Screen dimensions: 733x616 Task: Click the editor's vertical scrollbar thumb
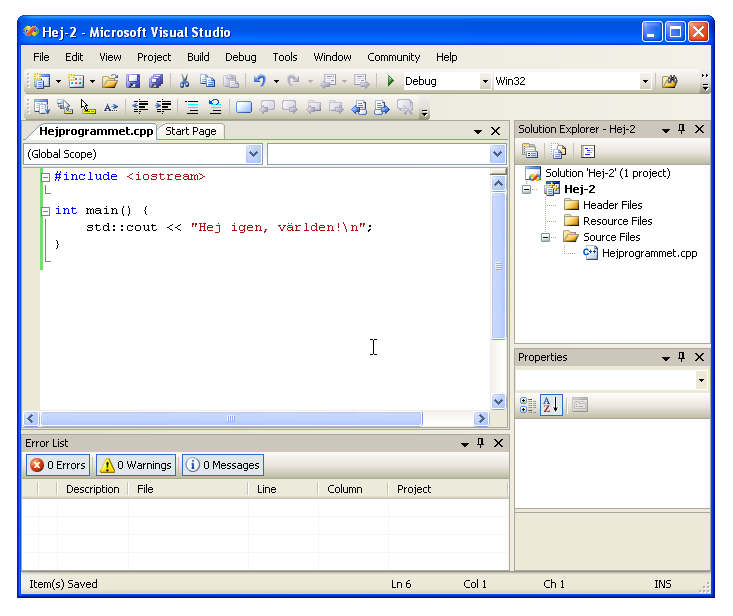(x=499, y=265)
